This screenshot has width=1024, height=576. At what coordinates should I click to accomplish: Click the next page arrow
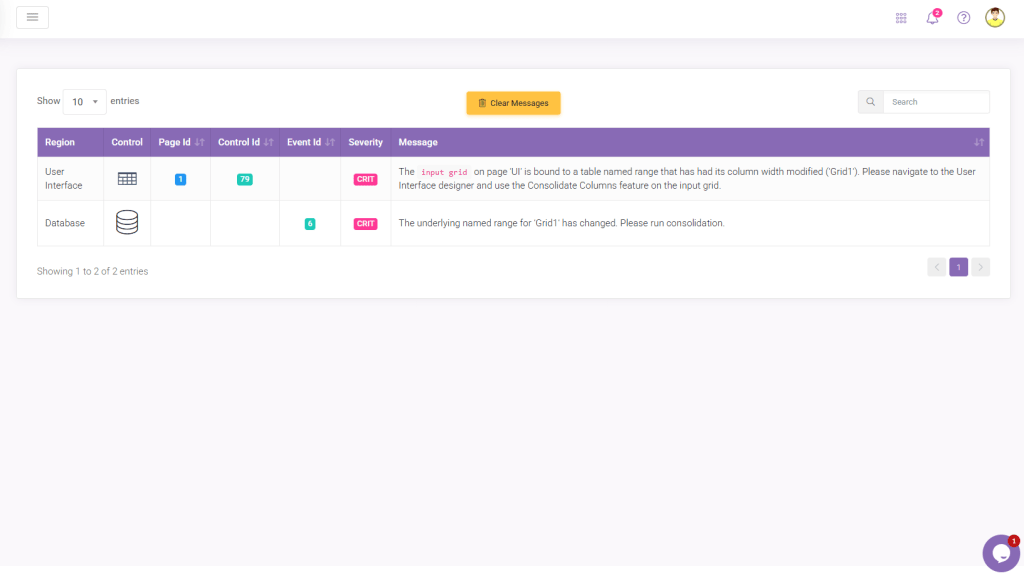pyautogui.click(x=980, y=267)
